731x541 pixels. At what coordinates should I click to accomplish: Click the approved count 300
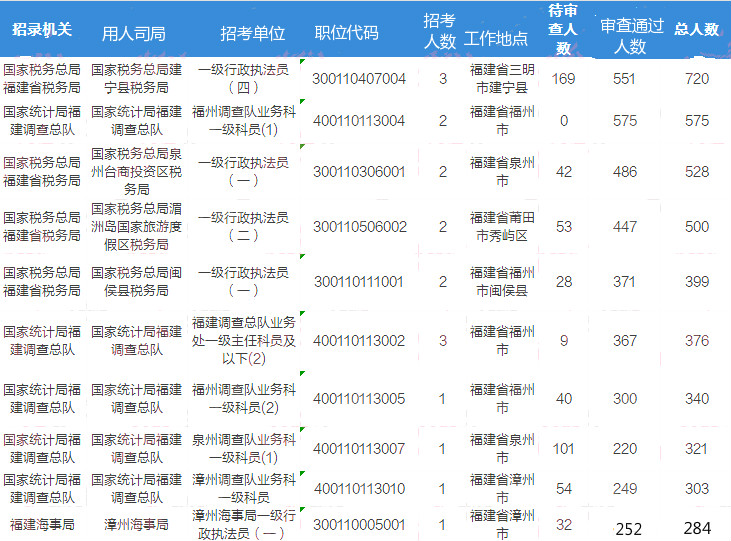tap(625, 399)
